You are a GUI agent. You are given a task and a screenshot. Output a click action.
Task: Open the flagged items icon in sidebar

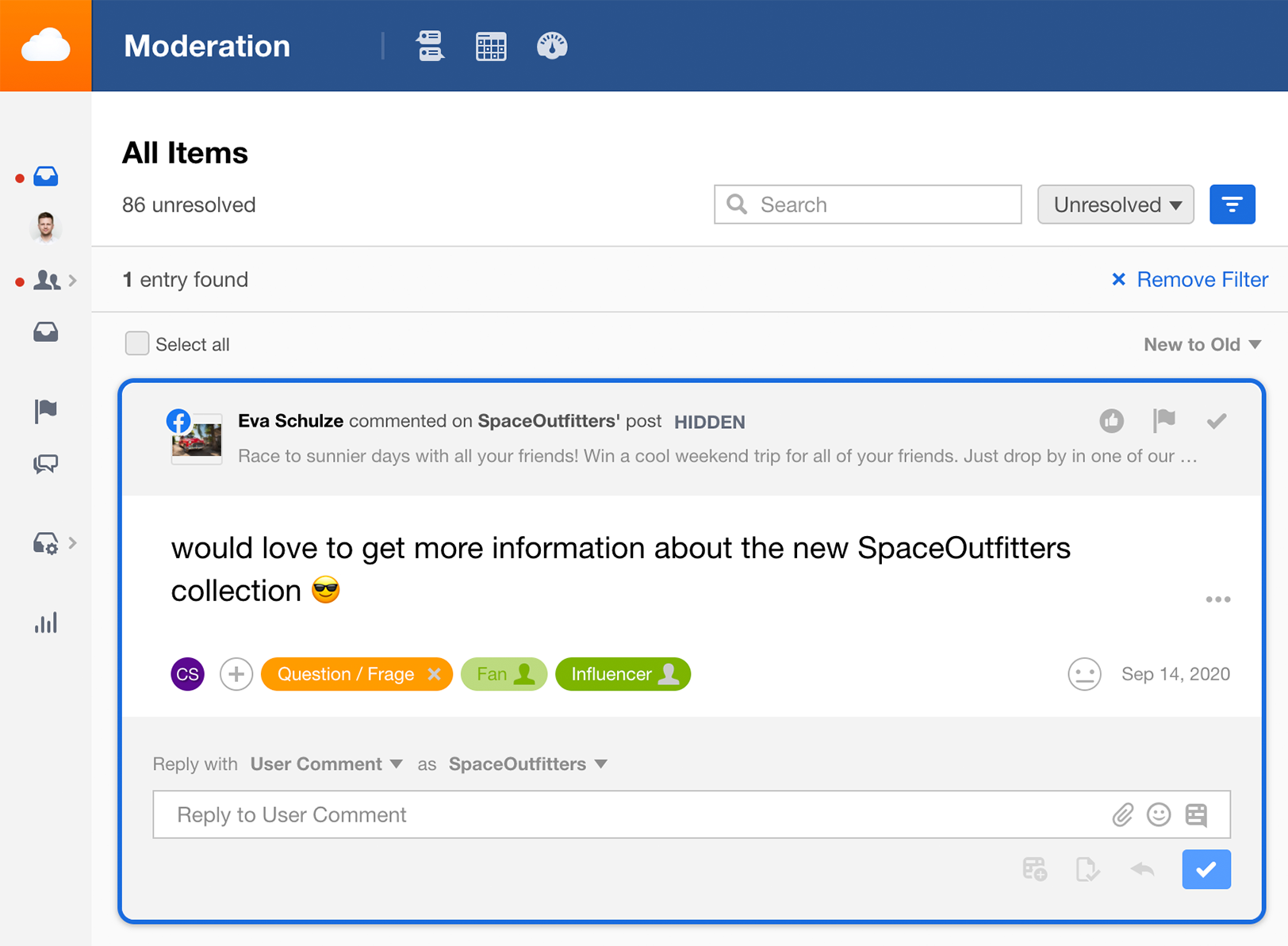point(46,411)
